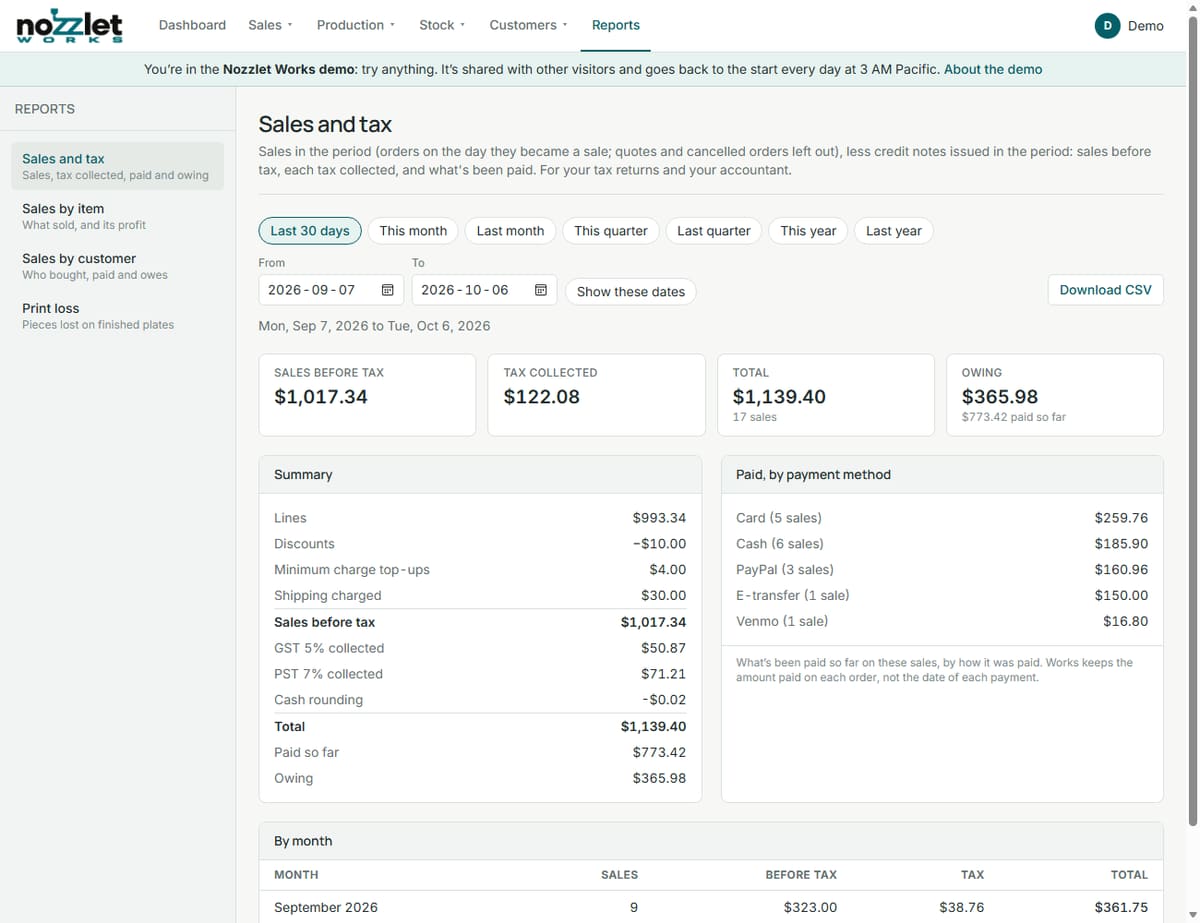1200x923 pixels.
Task: Click the Shipping charged line
Action: (480, 596)
